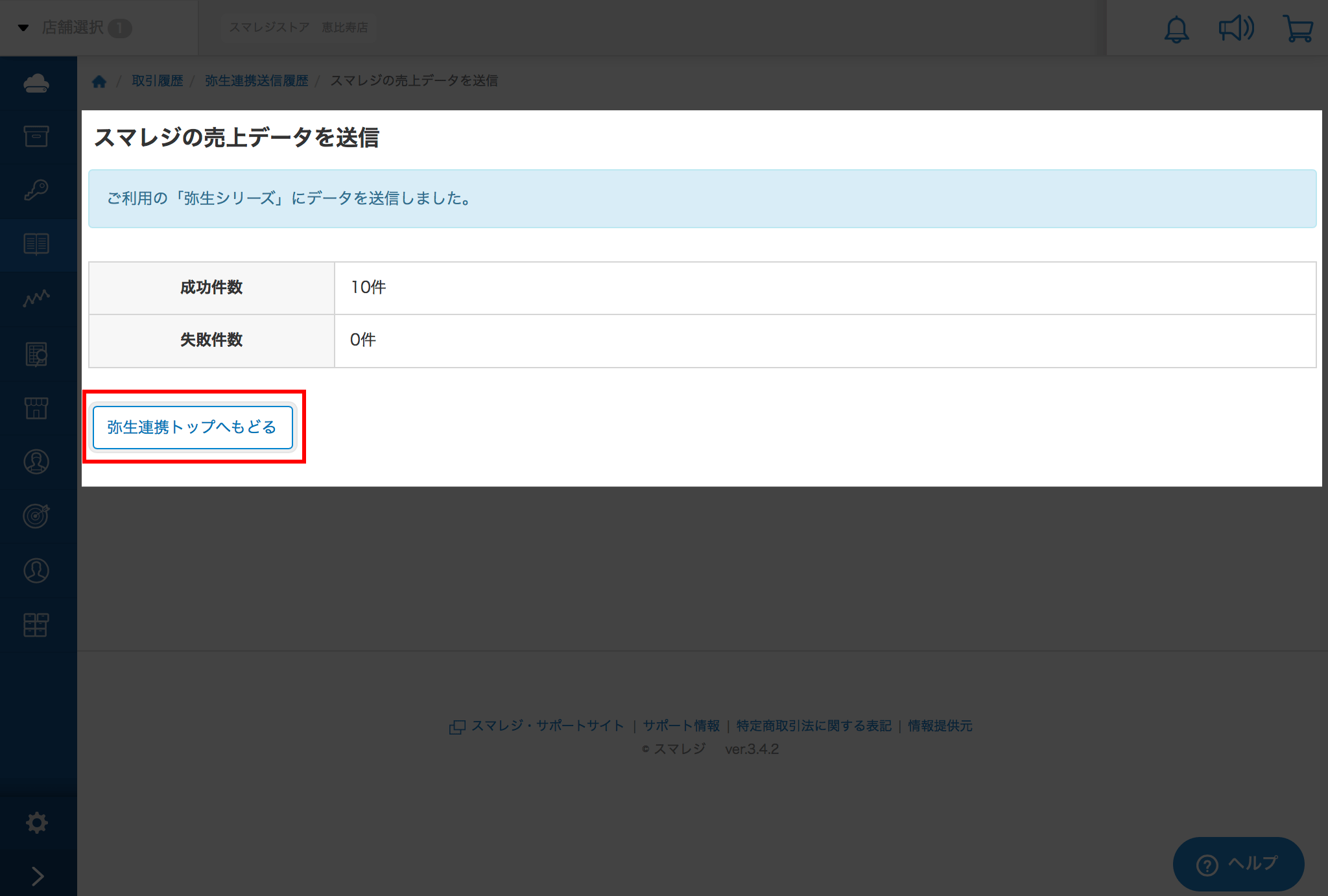Open the ヘルプ help button
The image size is (1328, 896).
(1239, 864)
